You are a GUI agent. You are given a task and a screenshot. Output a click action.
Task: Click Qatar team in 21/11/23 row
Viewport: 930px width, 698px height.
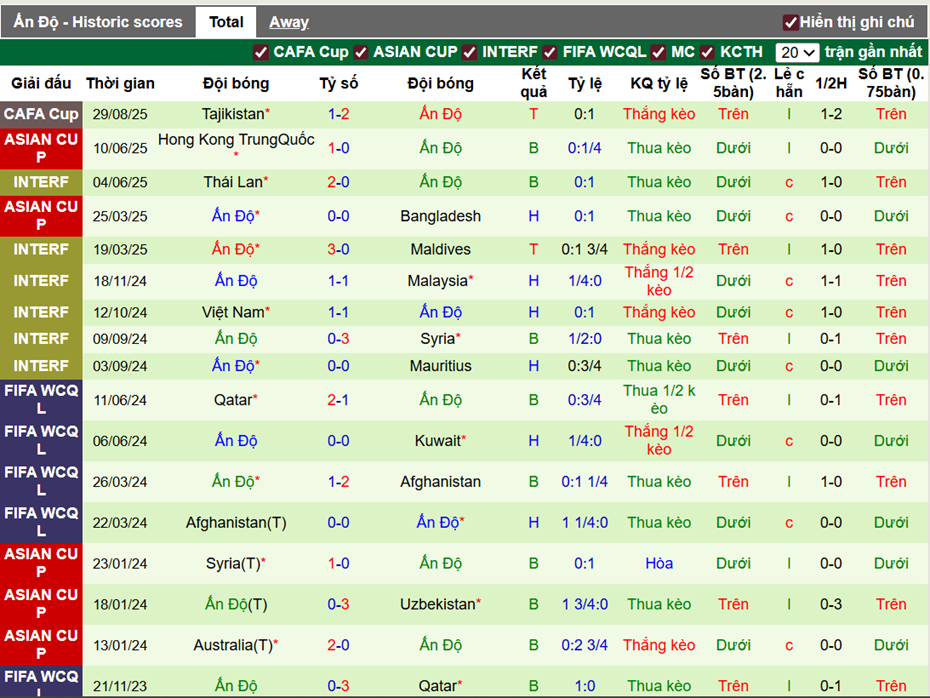tap(440, 686)
